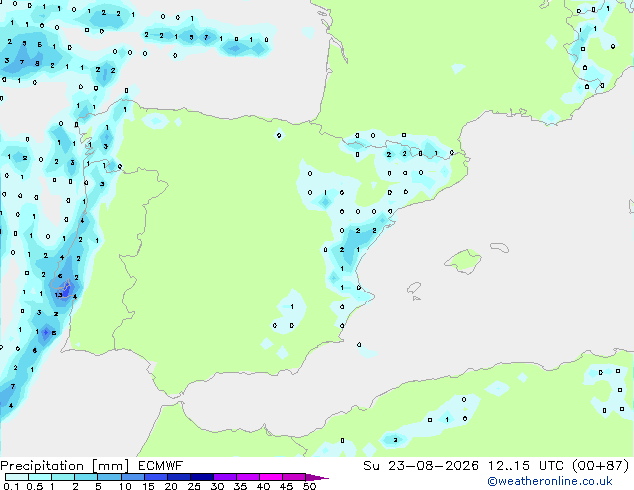Open the weatheronline.co.uk copyright link
The image size is (634, 490).
pos(549,481)
